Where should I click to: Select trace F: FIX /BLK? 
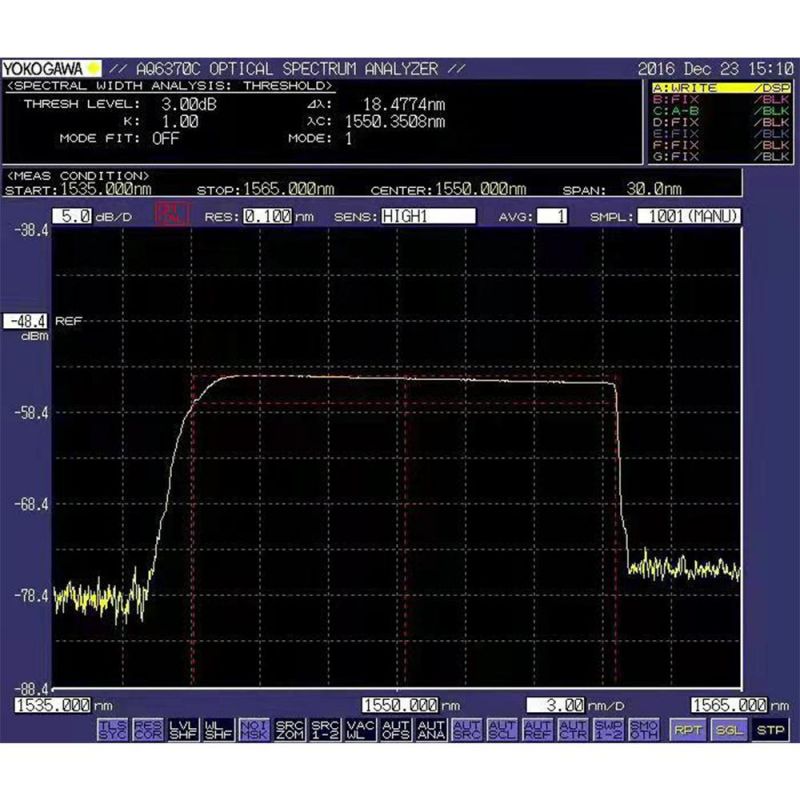pos(721,145)
